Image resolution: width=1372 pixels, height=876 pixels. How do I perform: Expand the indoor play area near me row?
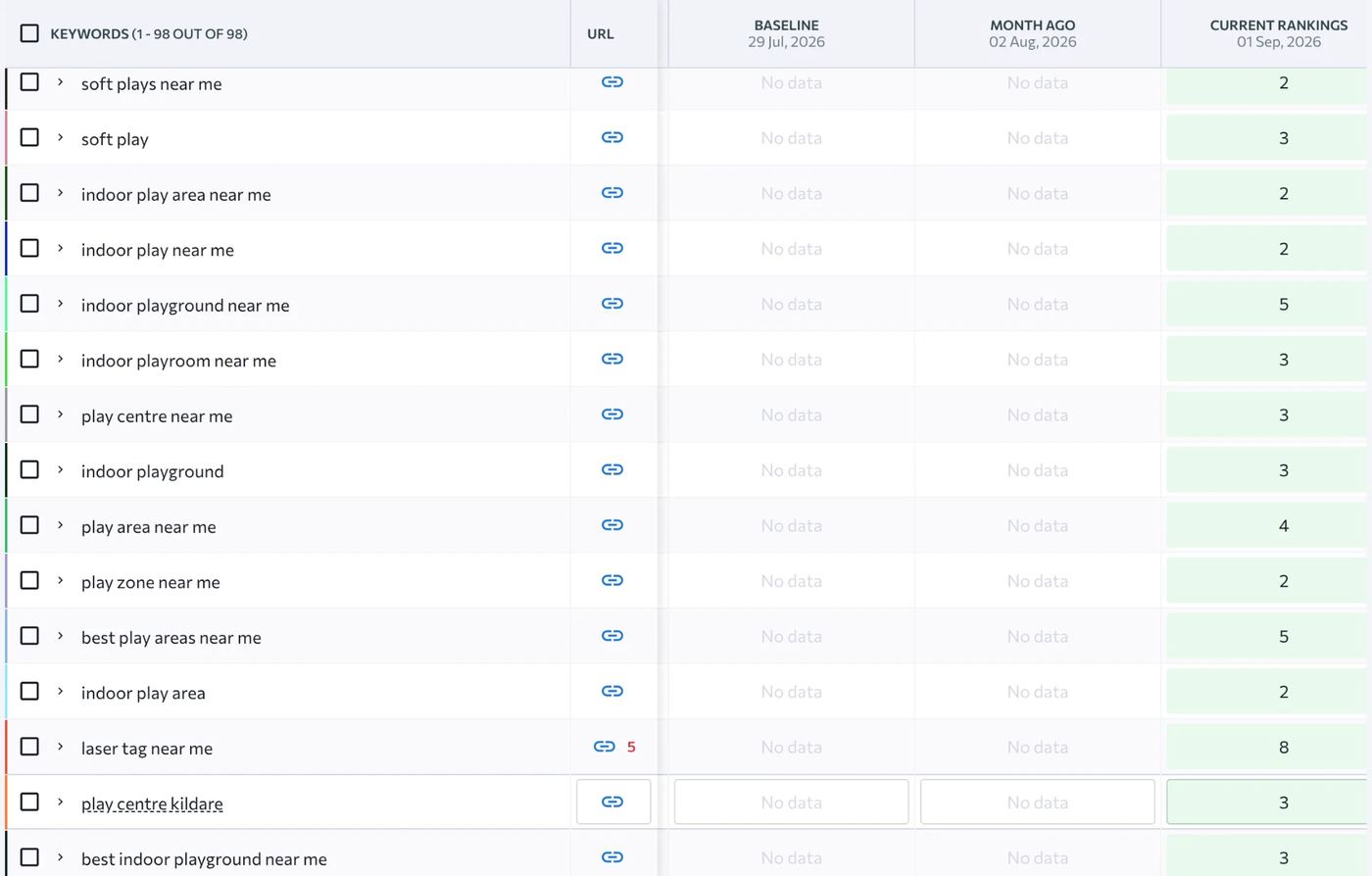click(x=60, y=193)
